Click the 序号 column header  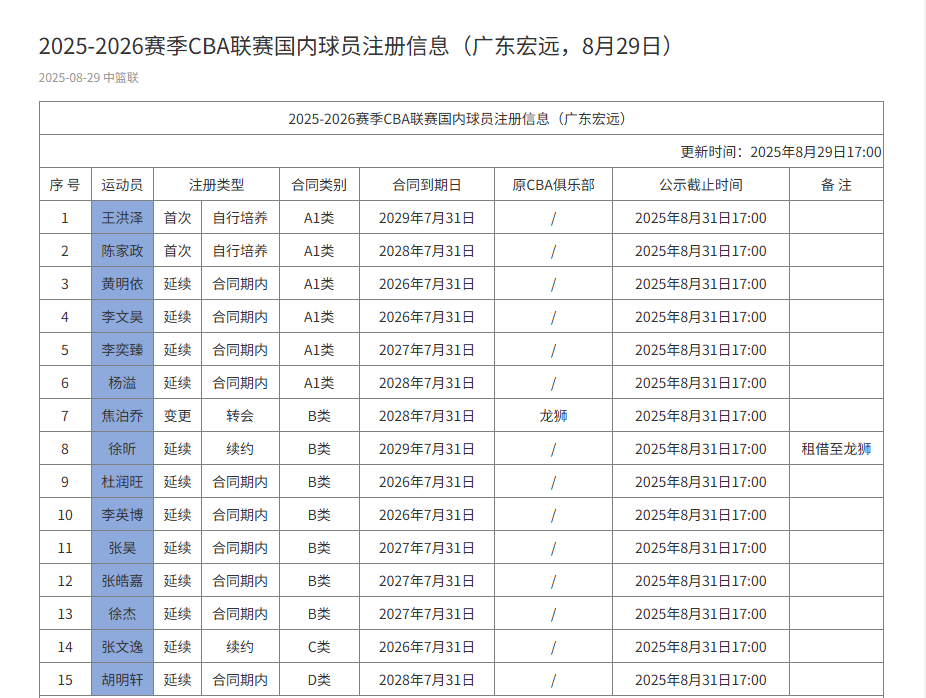pyautogui.click(x=65, y=185)
